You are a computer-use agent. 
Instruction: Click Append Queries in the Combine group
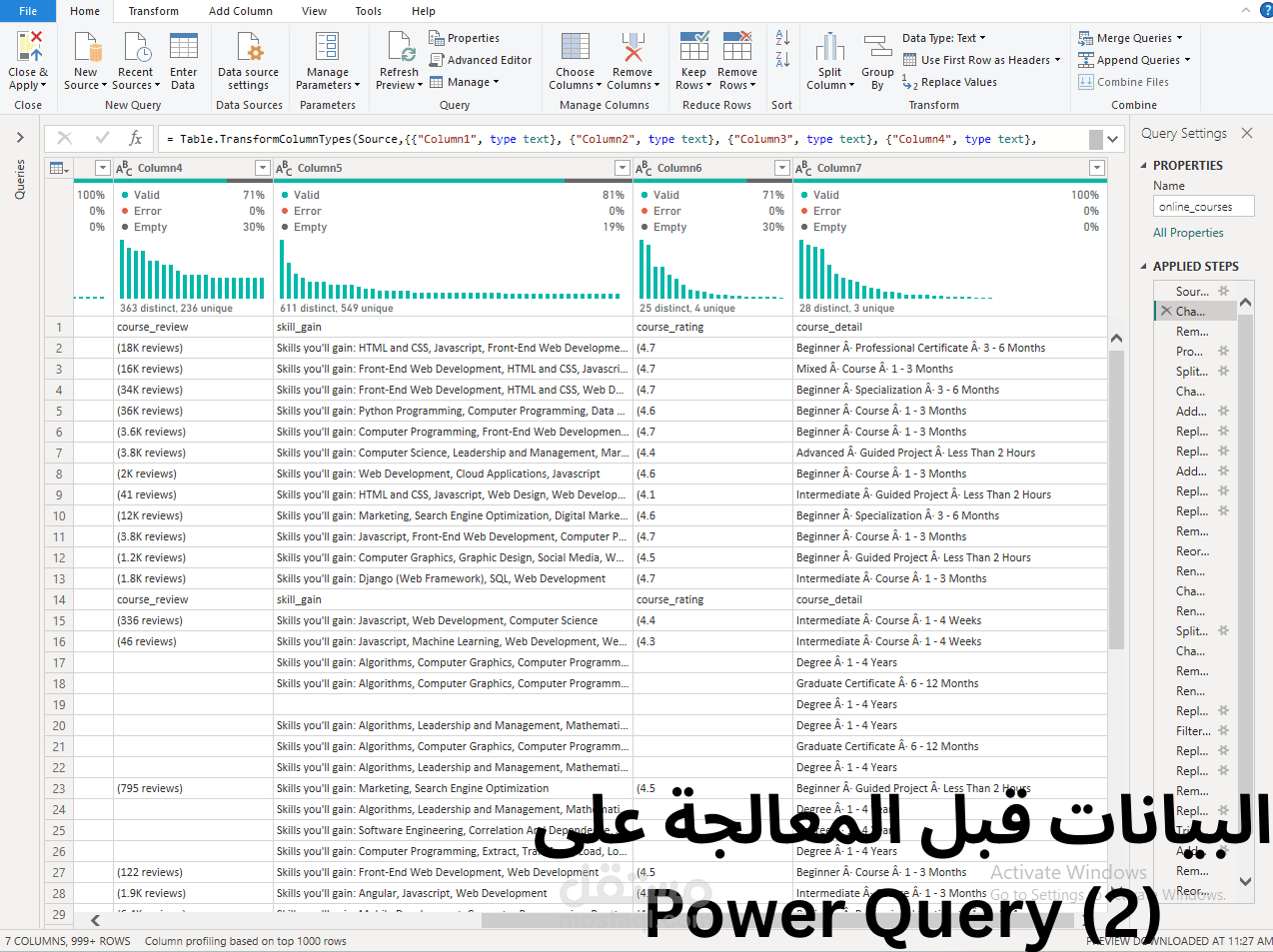(x=1134, y=60)
